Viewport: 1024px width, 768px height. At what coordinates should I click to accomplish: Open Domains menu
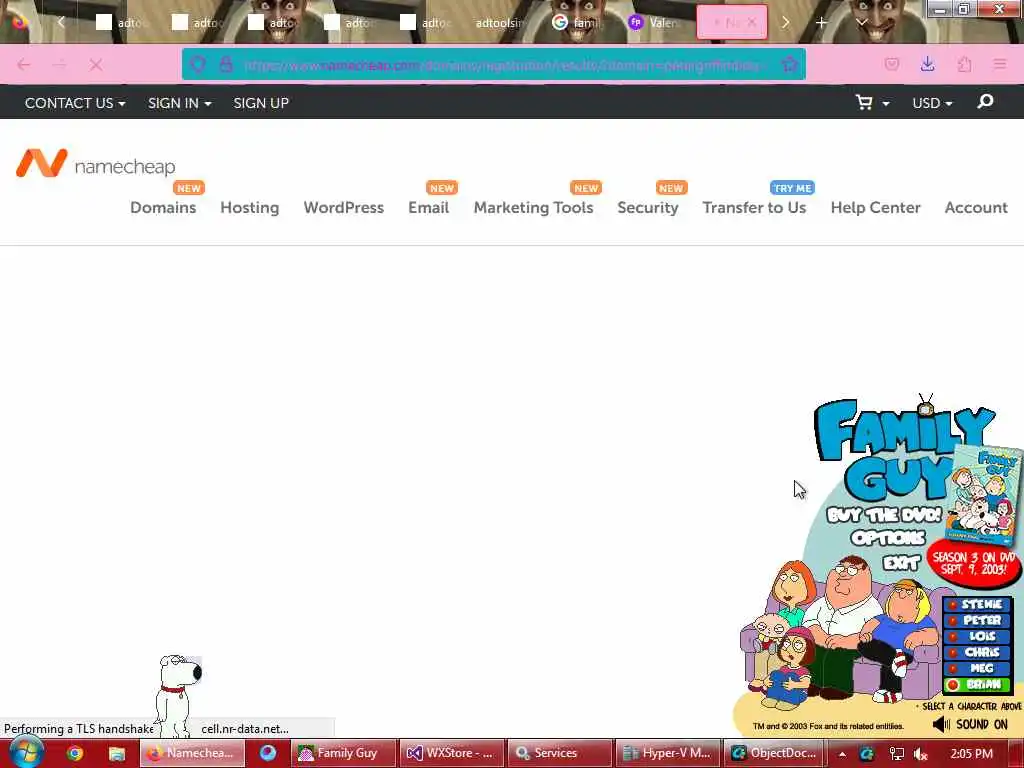tap(163, 207)
